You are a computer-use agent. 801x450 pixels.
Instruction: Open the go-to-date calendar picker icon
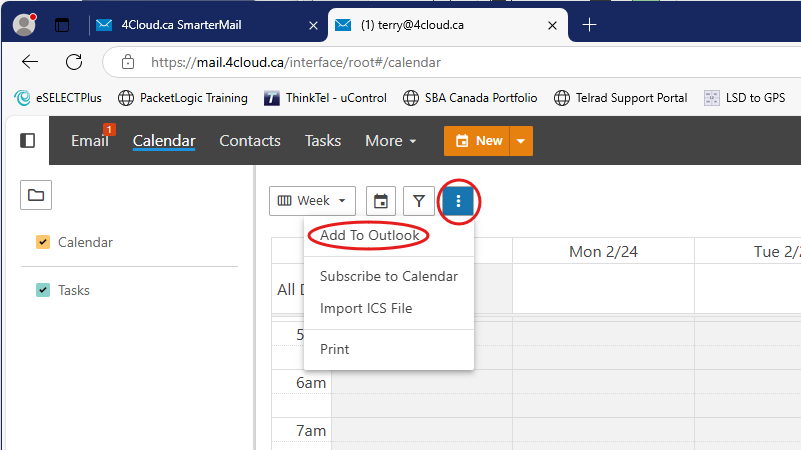[381, 201]
